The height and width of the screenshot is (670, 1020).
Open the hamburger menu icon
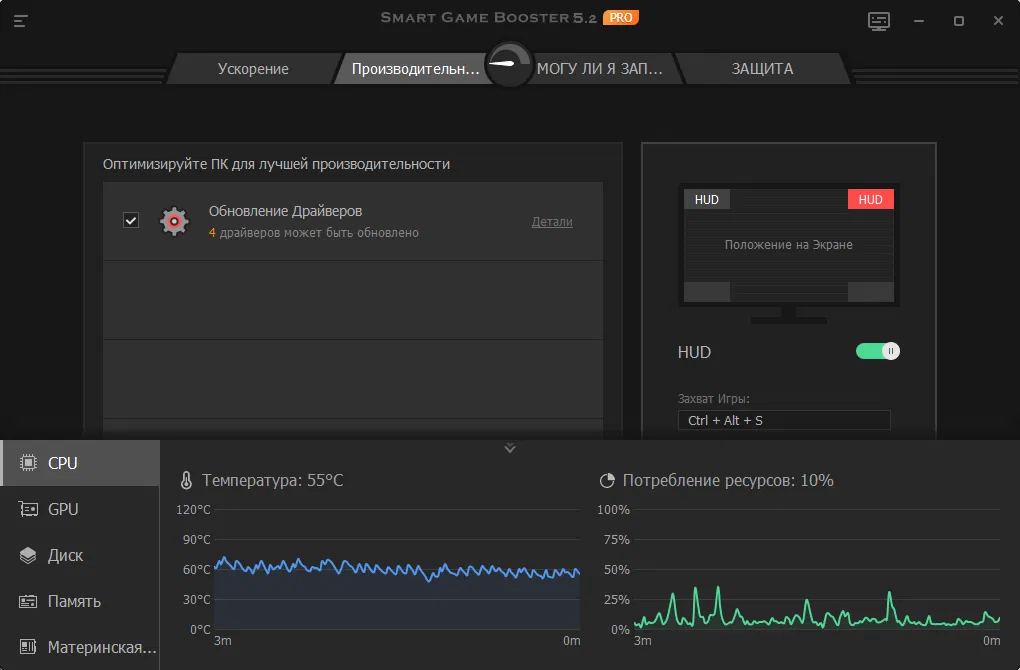click(21, 20)
